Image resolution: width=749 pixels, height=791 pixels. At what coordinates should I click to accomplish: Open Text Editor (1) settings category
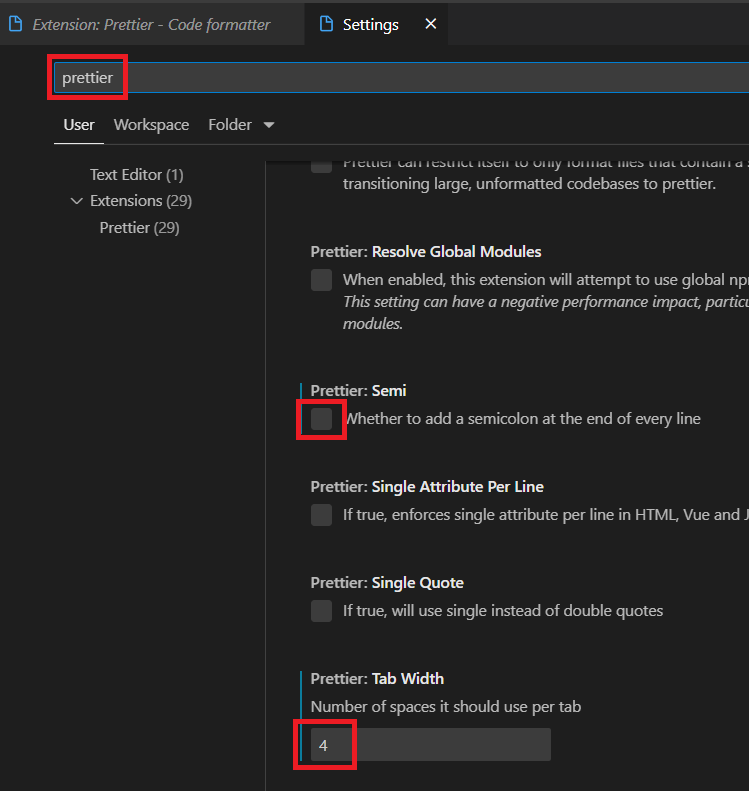[137, 175]
